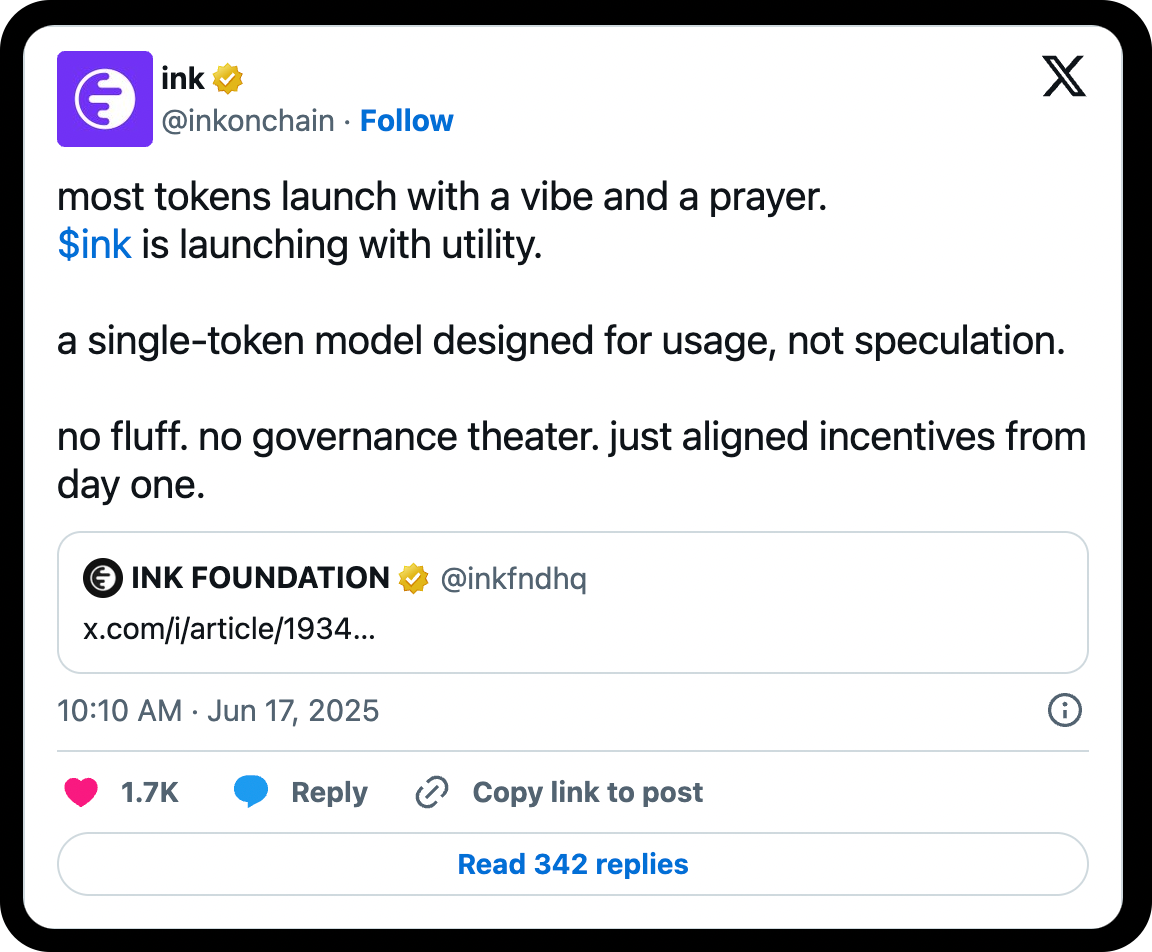Open the info icon near timestamp
The image size is (1152, 952).
coord(1064,711)
